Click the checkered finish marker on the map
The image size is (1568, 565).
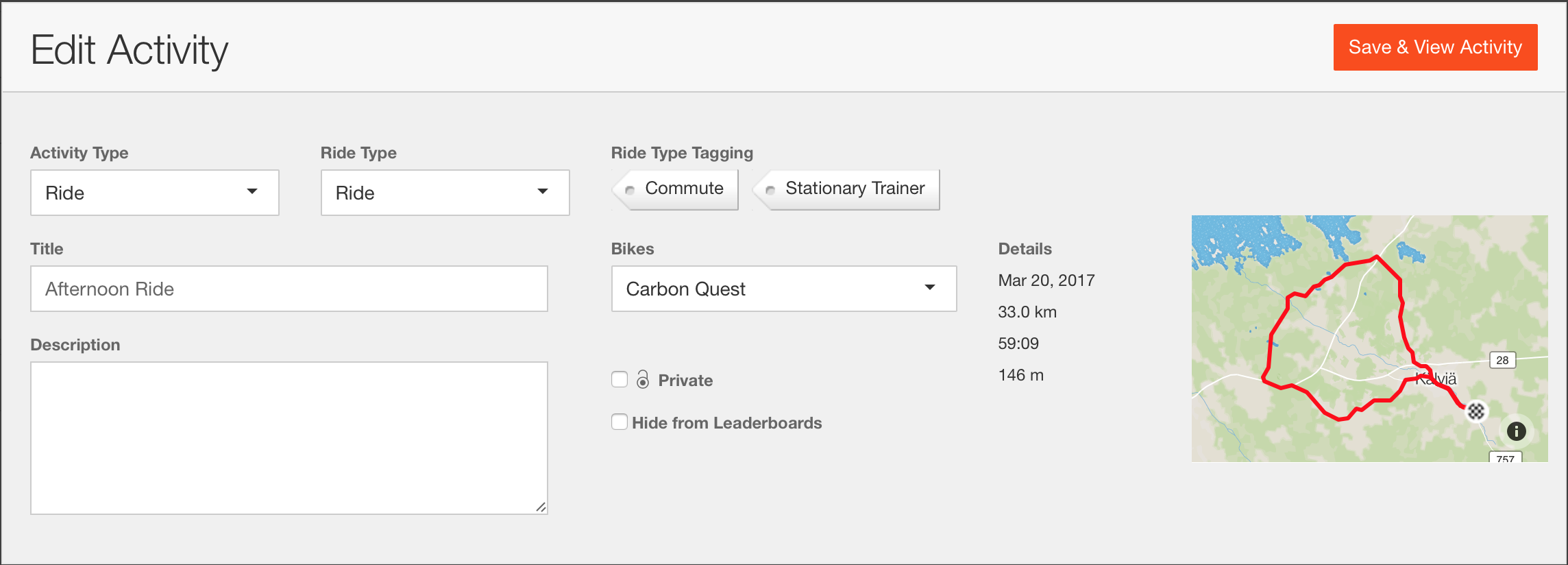pyautogui.click(x=1475, y=411)
